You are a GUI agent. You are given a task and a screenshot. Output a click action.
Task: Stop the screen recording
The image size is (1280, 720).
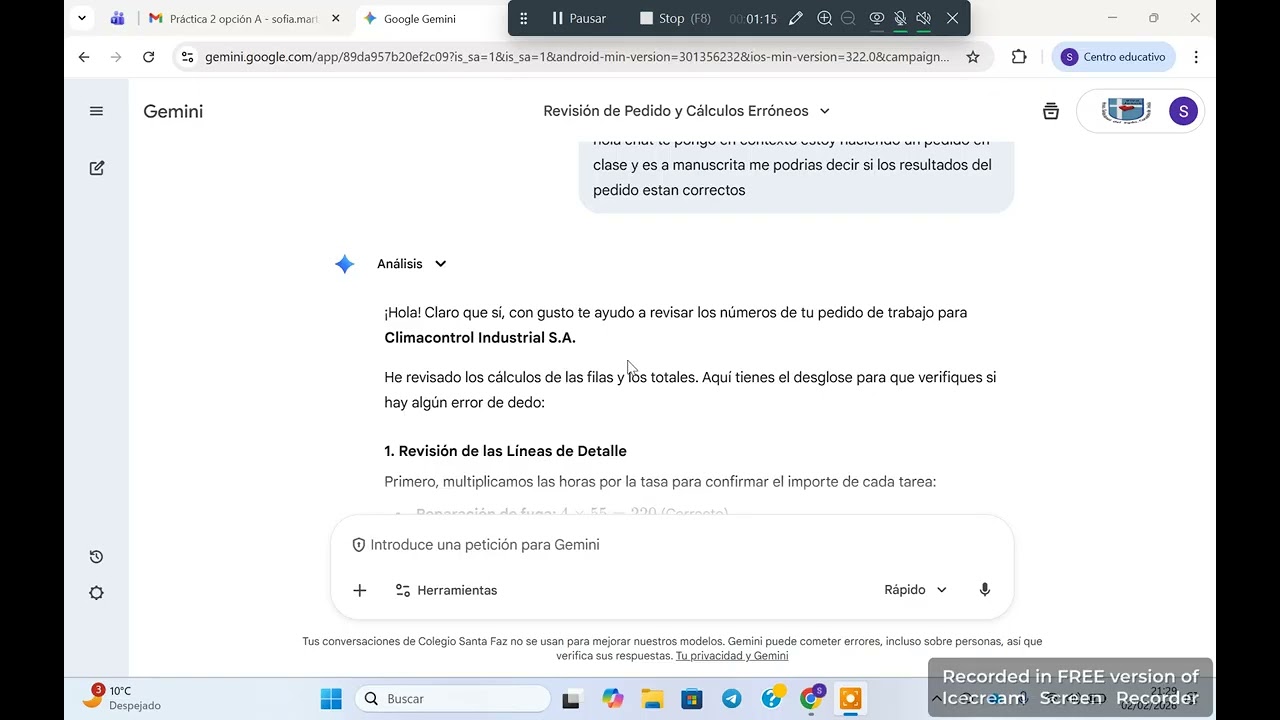(x=676, y=18)
